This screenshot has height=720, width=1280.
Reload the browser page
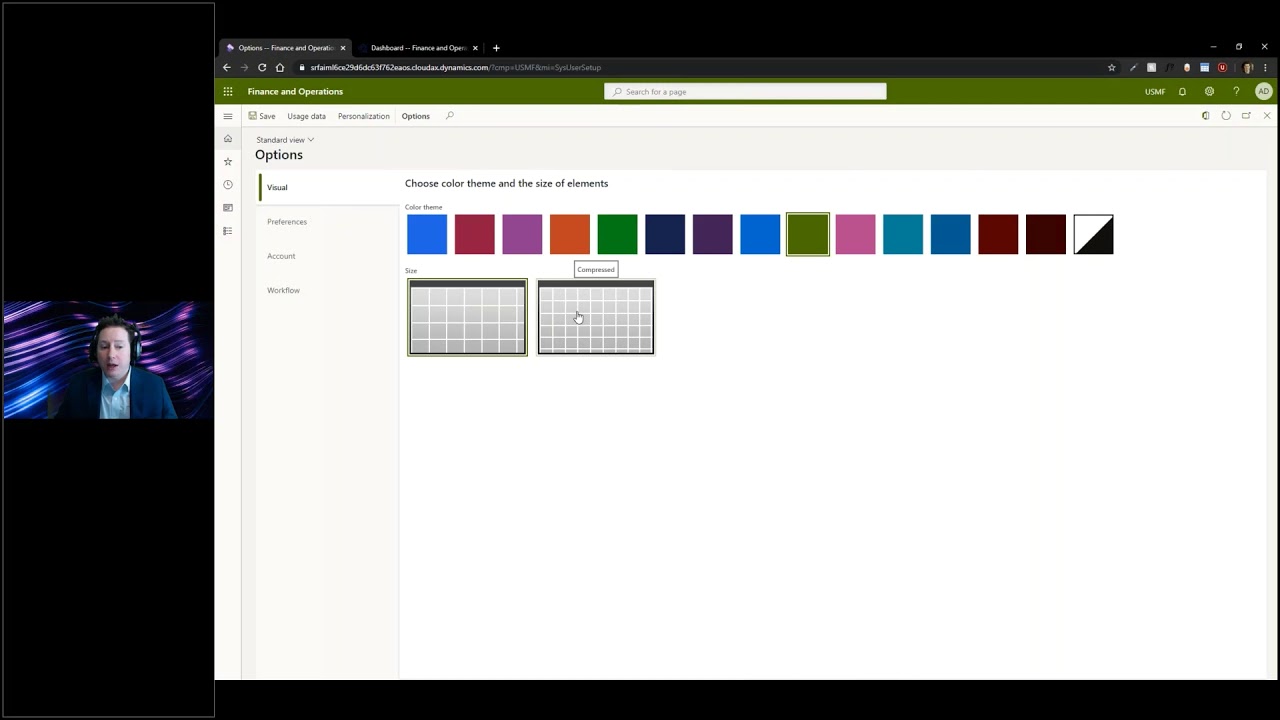[x=262, y=67]
